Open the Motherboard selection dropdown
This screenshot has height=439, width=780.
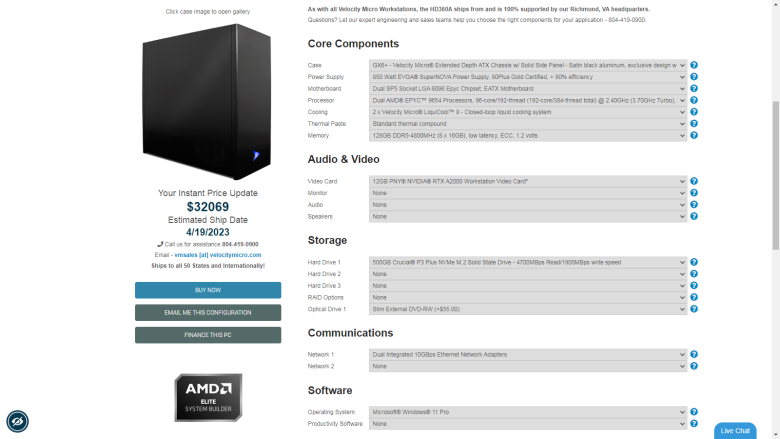(528, 88)
